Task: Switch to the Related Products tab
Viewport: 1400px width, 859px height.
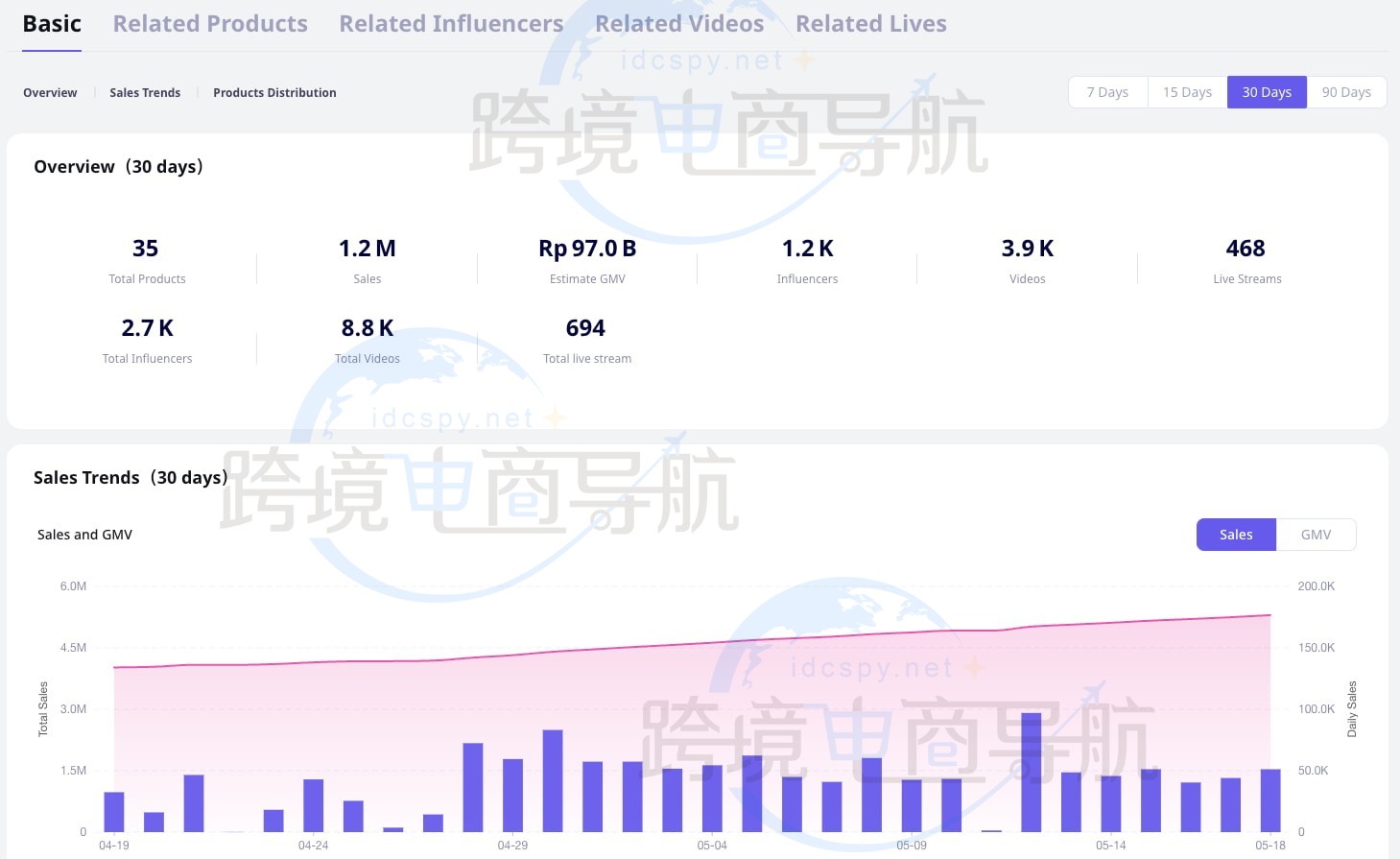Action: tap(210, 24)
